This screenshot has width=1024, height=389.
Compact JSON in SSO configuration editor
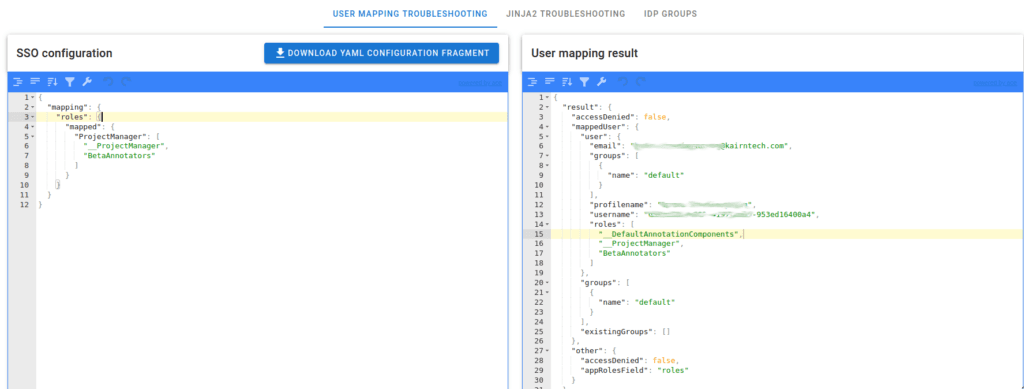35,82
